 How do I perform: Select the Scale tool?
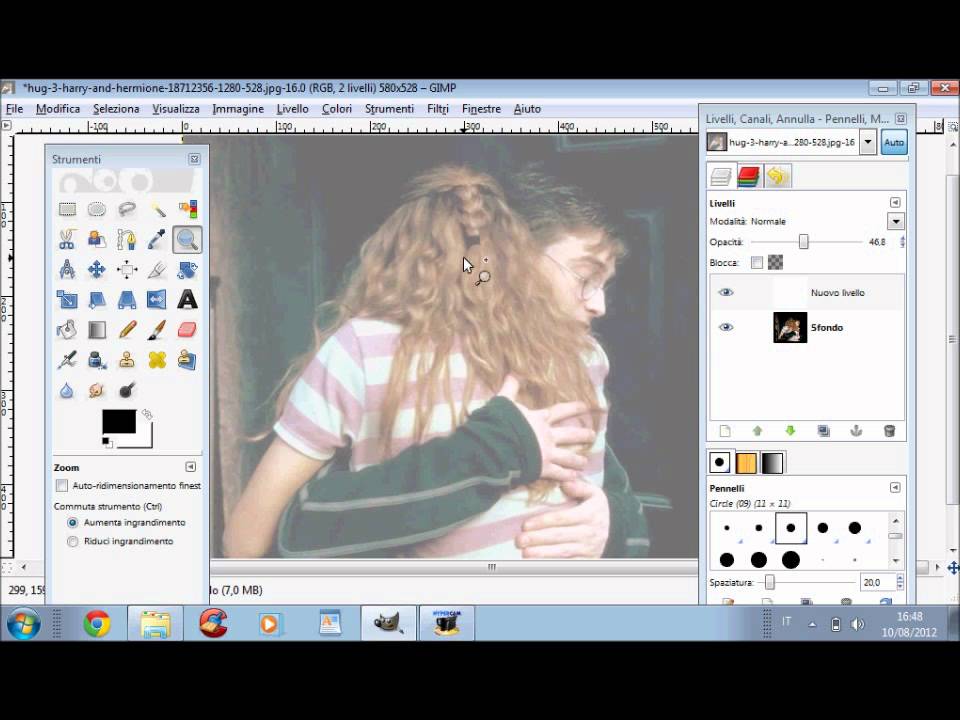(67, 299)
